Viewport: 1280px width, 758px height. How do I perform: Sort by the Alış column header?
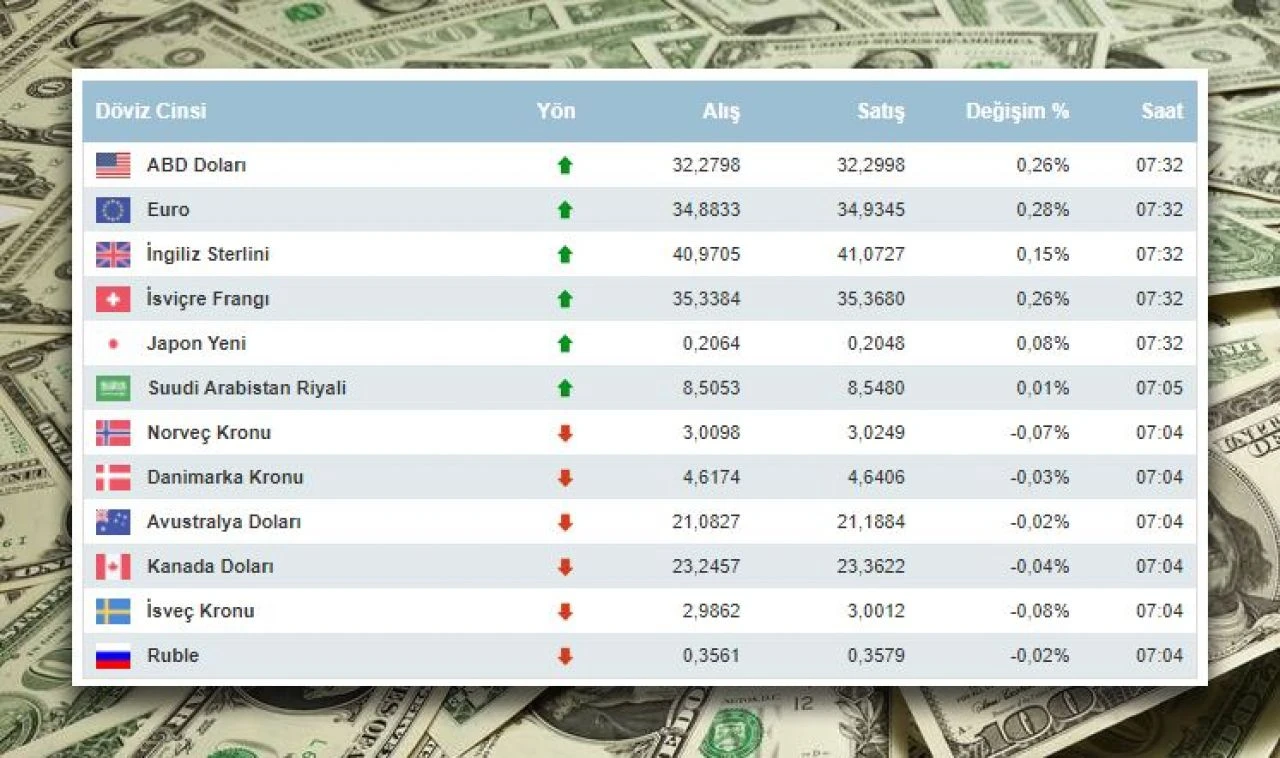point(723,112)
